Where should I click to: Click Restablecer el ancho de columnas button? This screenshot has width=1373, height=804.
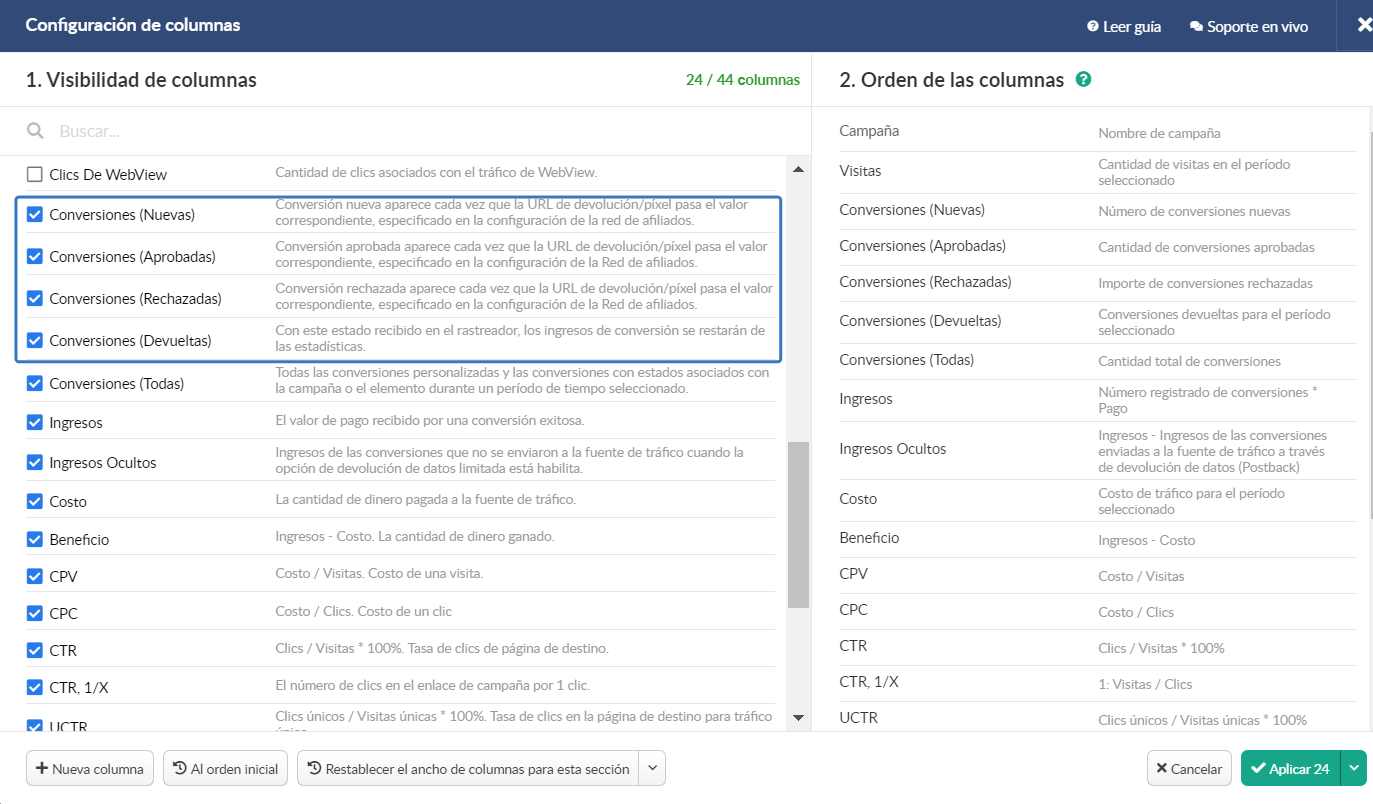(468, 769)
